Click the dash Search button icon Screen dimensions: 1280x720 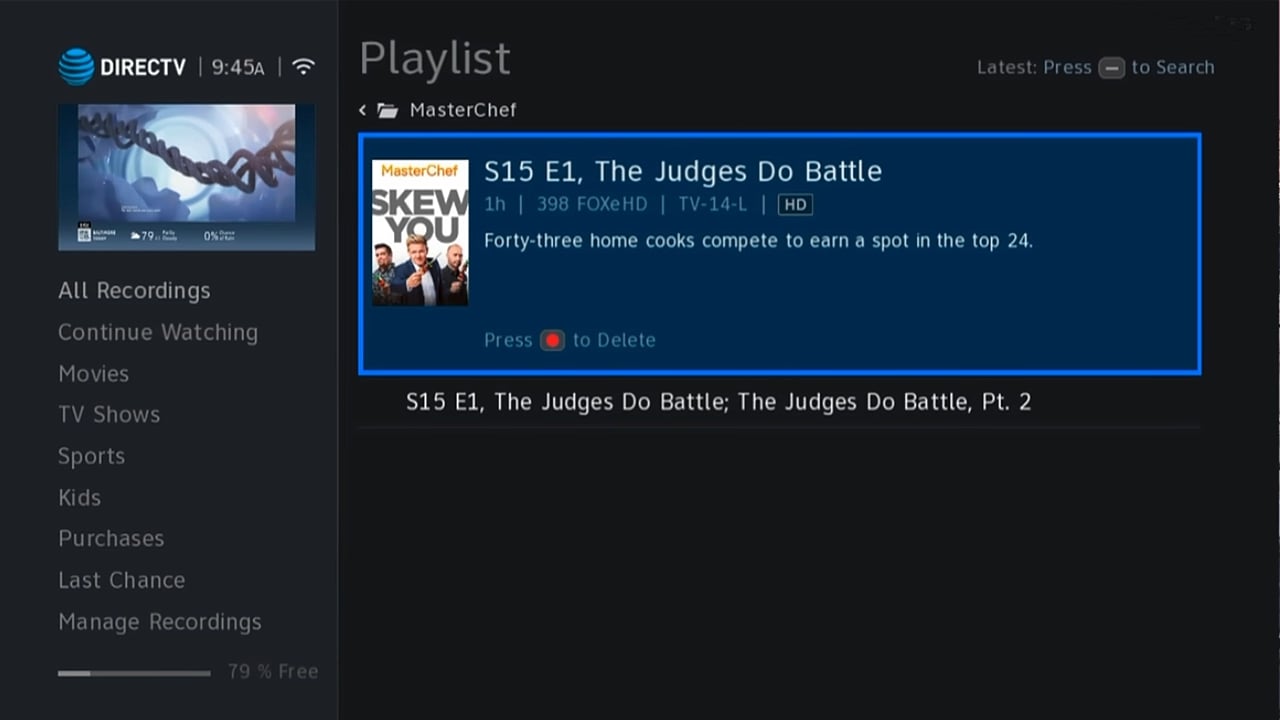[1111, 68]
